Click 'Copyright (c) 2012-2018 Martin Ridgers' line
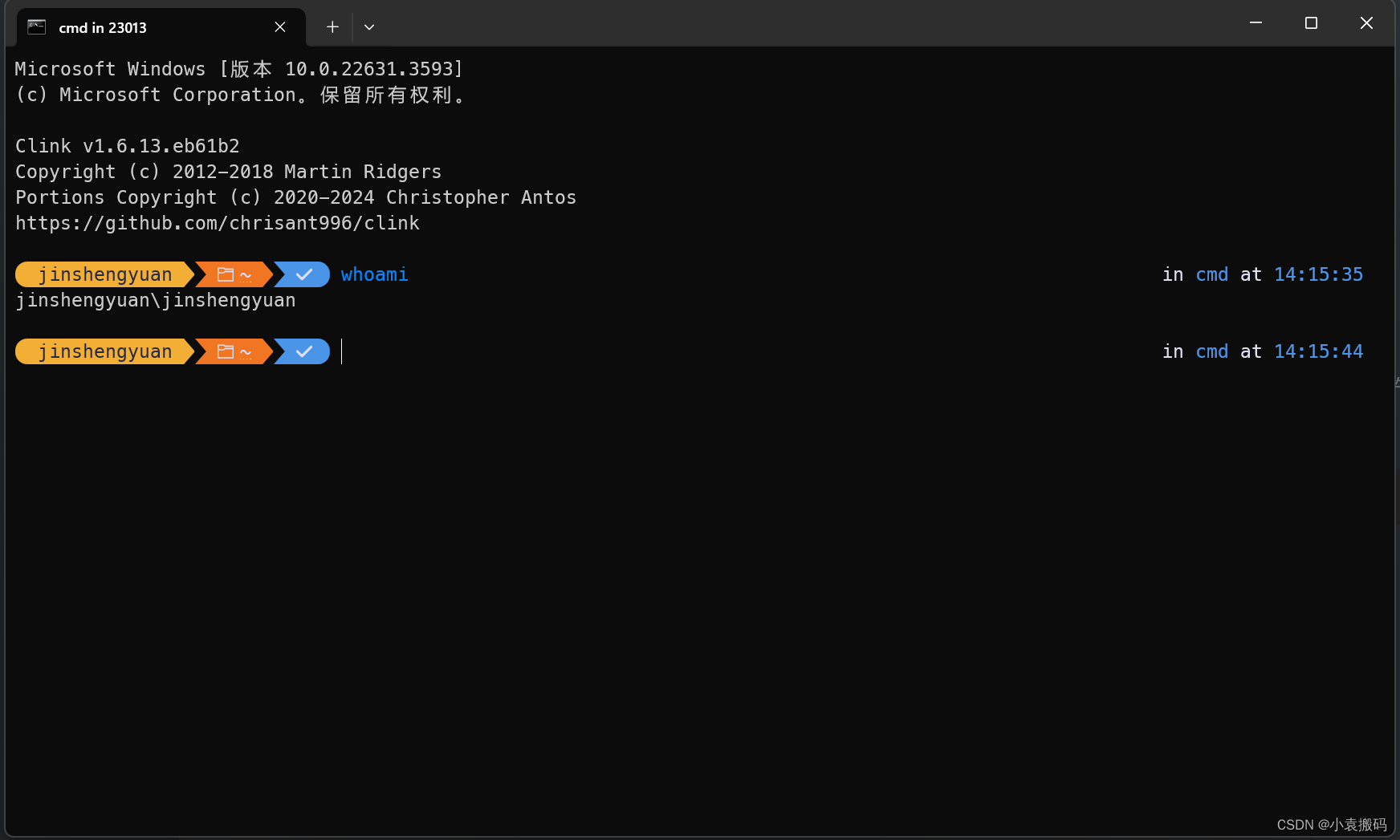 229,172
